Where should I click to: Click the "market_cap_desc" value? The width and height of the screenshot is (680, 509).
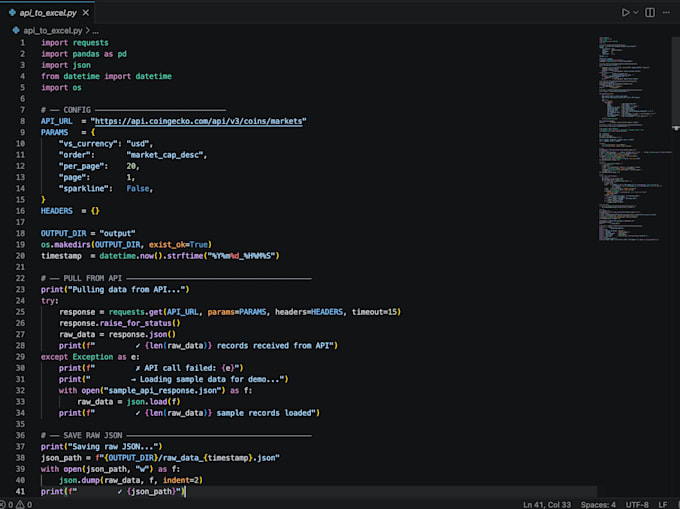pos(167,155)
